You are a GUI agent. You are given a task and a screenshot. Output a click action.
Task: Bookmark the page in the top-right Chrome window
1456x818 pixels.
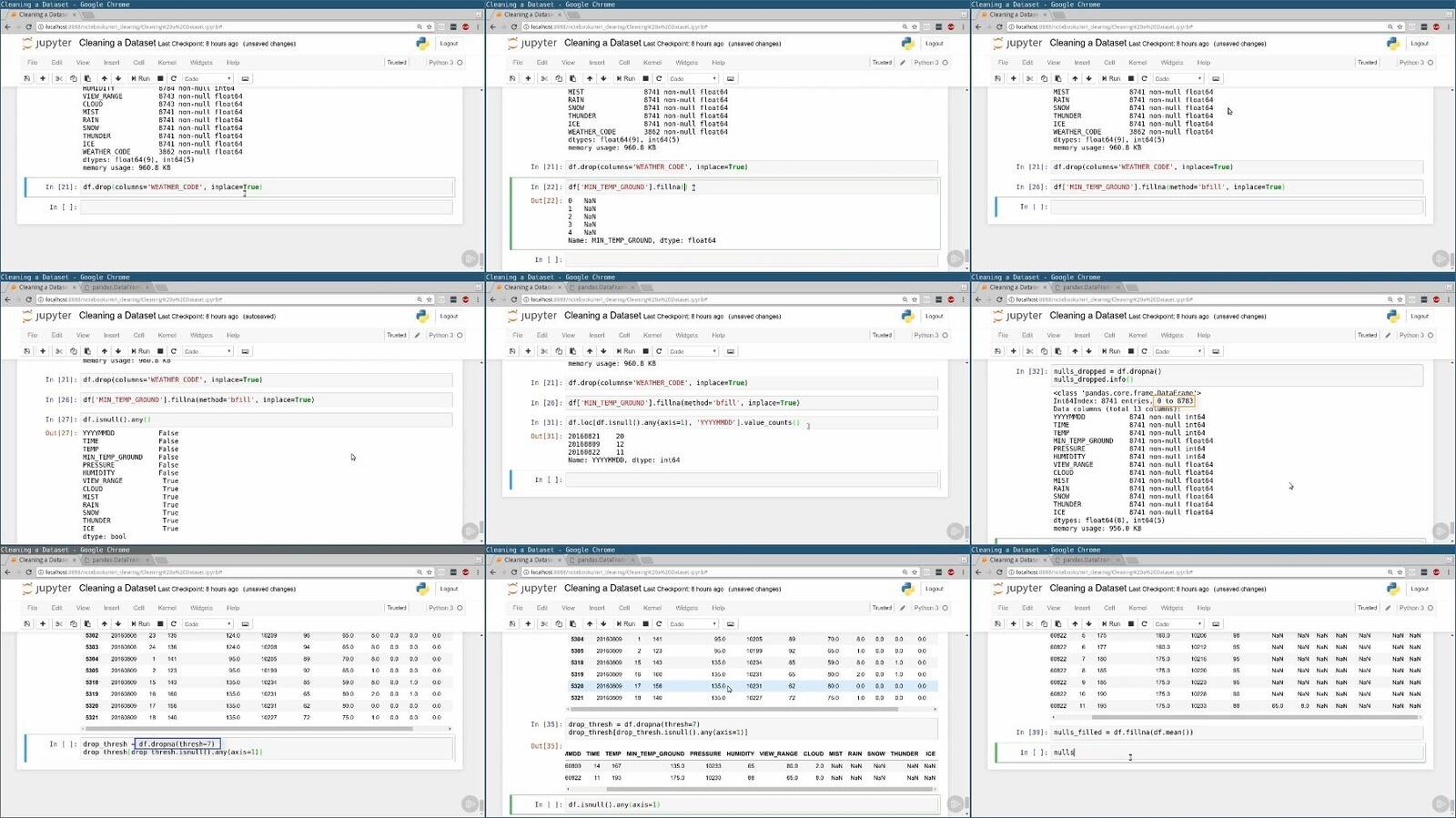pos(1400,26)
